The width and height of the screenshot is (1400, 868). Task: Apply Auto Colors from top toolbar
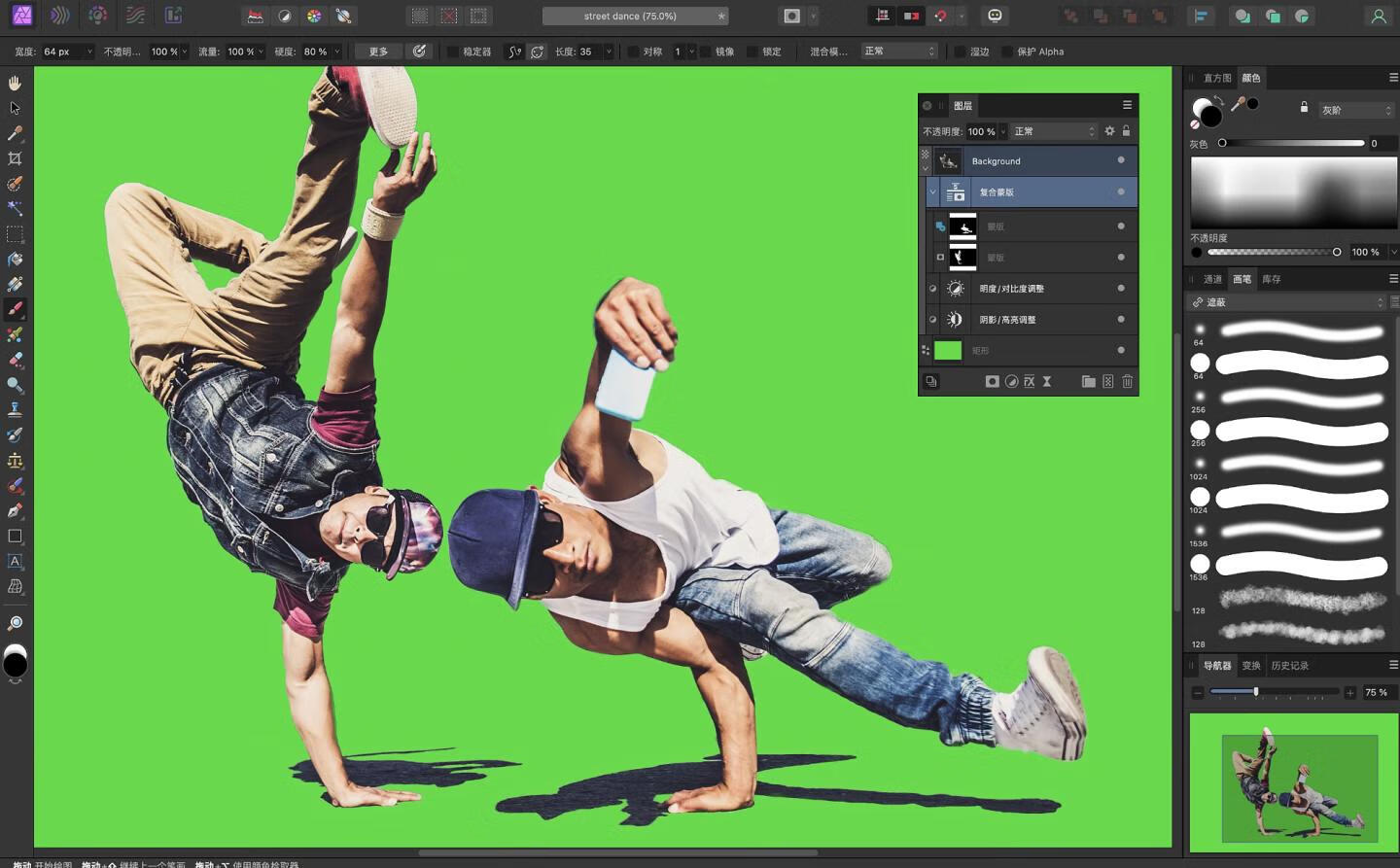(313, 16)
